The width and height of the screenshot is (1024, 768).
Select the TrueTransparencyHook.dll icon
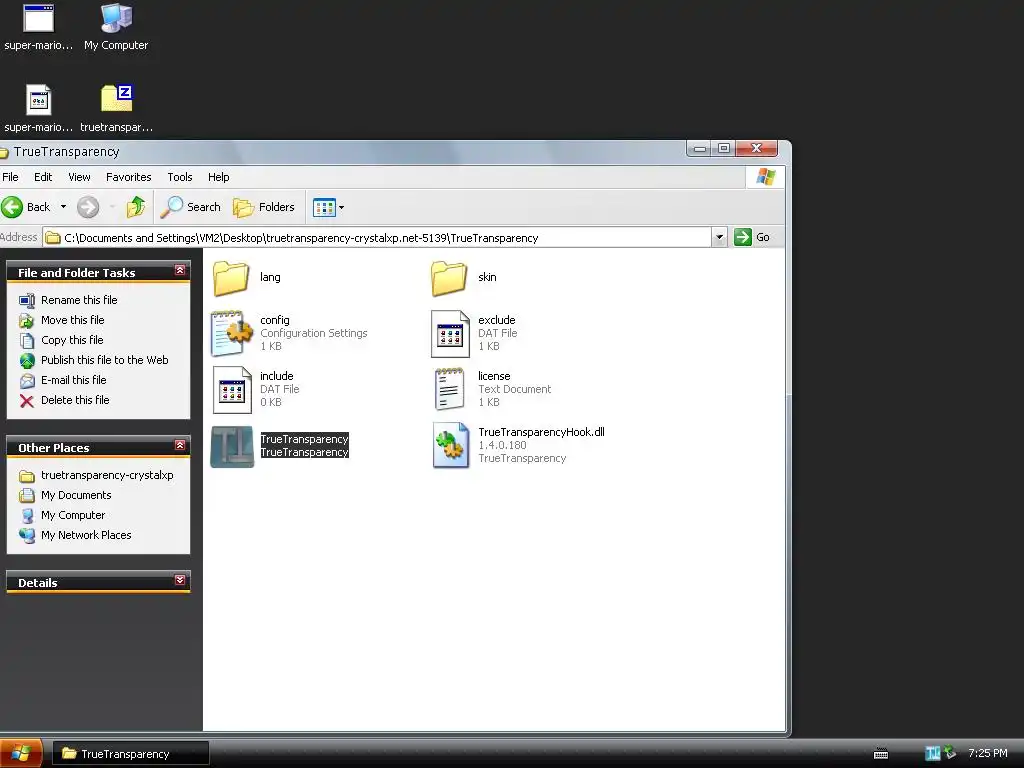(x=451, y=445)
